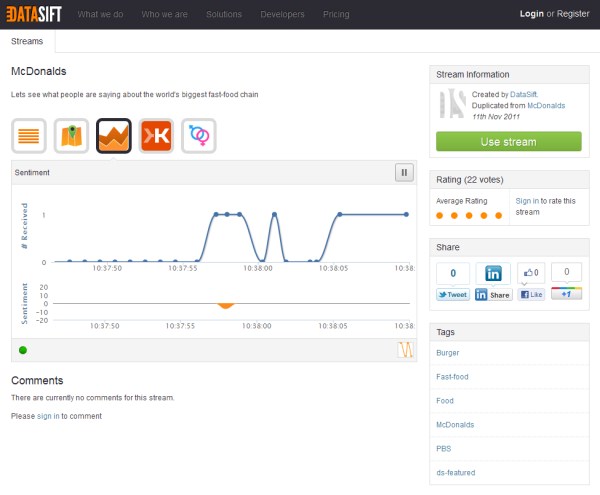Open the duplicated-from McDonalds link
Image resolution: width=600 pixels, height=495 pixels.
point(546,106)
